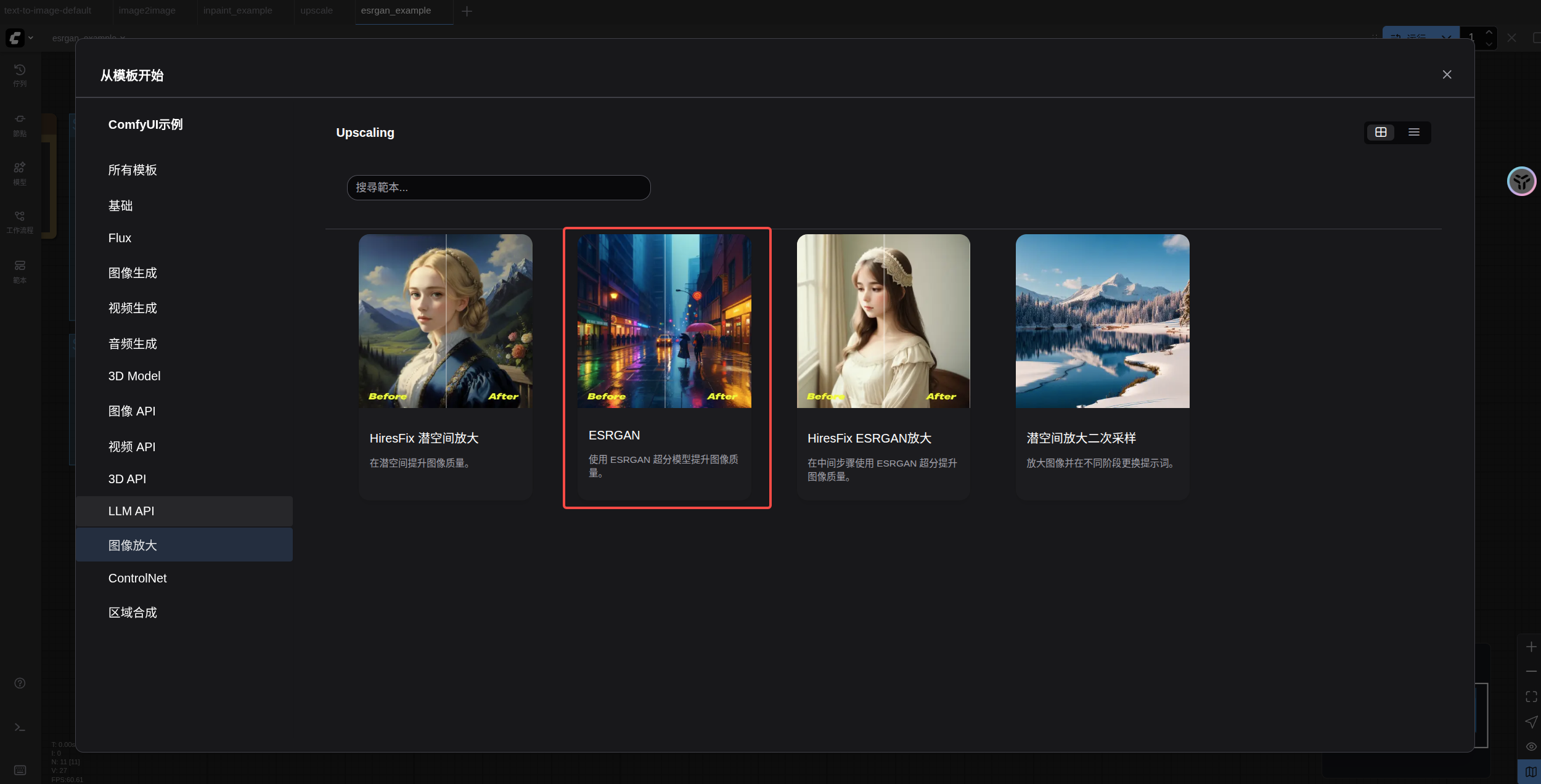The width and height of the screenshot is (1541, 784).
Task: Click the HiresFix ESRGAN放大 title
Action: pyautogui.click(x=869, y=438)
